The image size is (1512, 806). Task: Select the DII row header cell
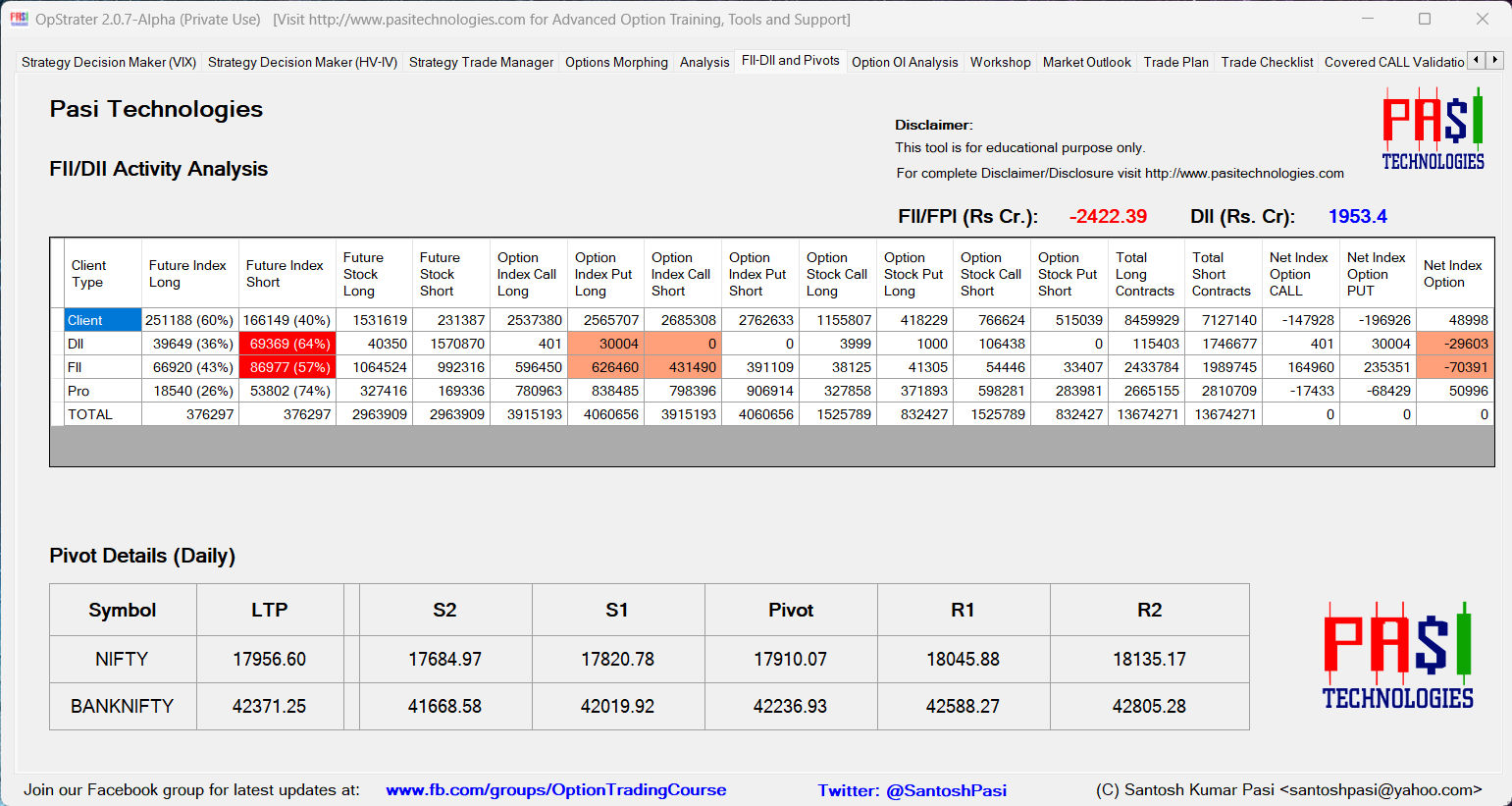(x=103, y=344)
